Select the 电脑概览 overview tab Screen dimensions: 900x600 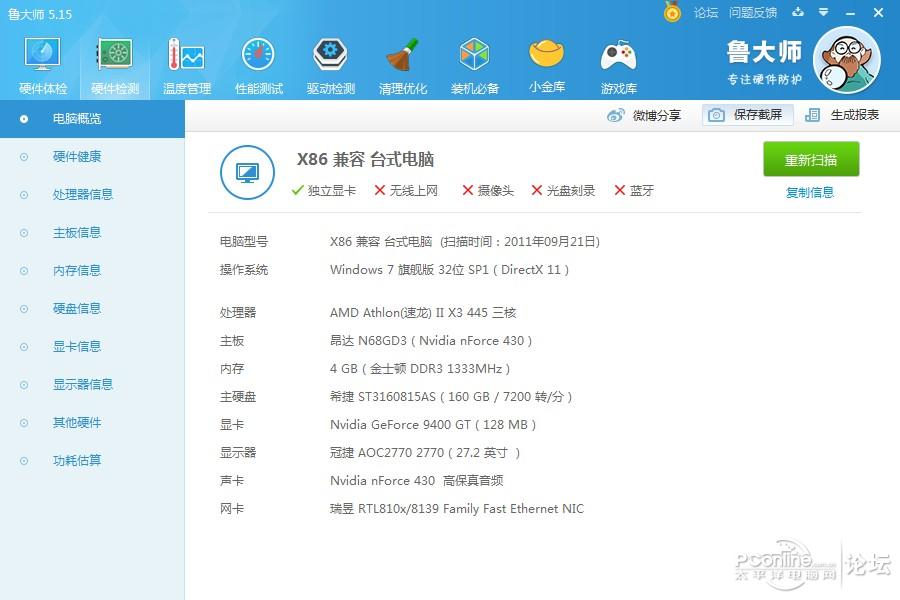click(92, 119)
